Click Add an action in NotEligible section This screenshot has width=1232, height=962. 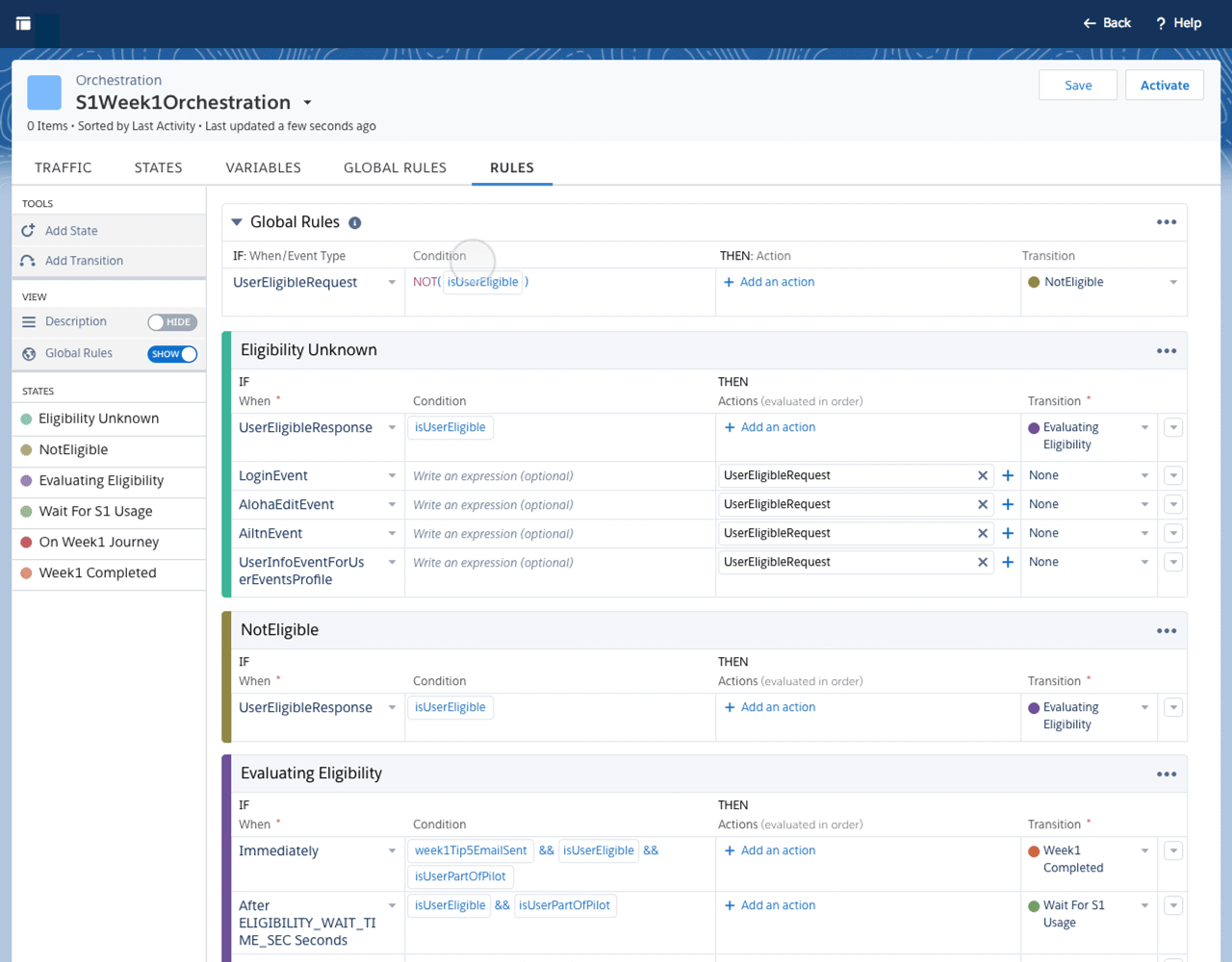click(x=770, y=707)
